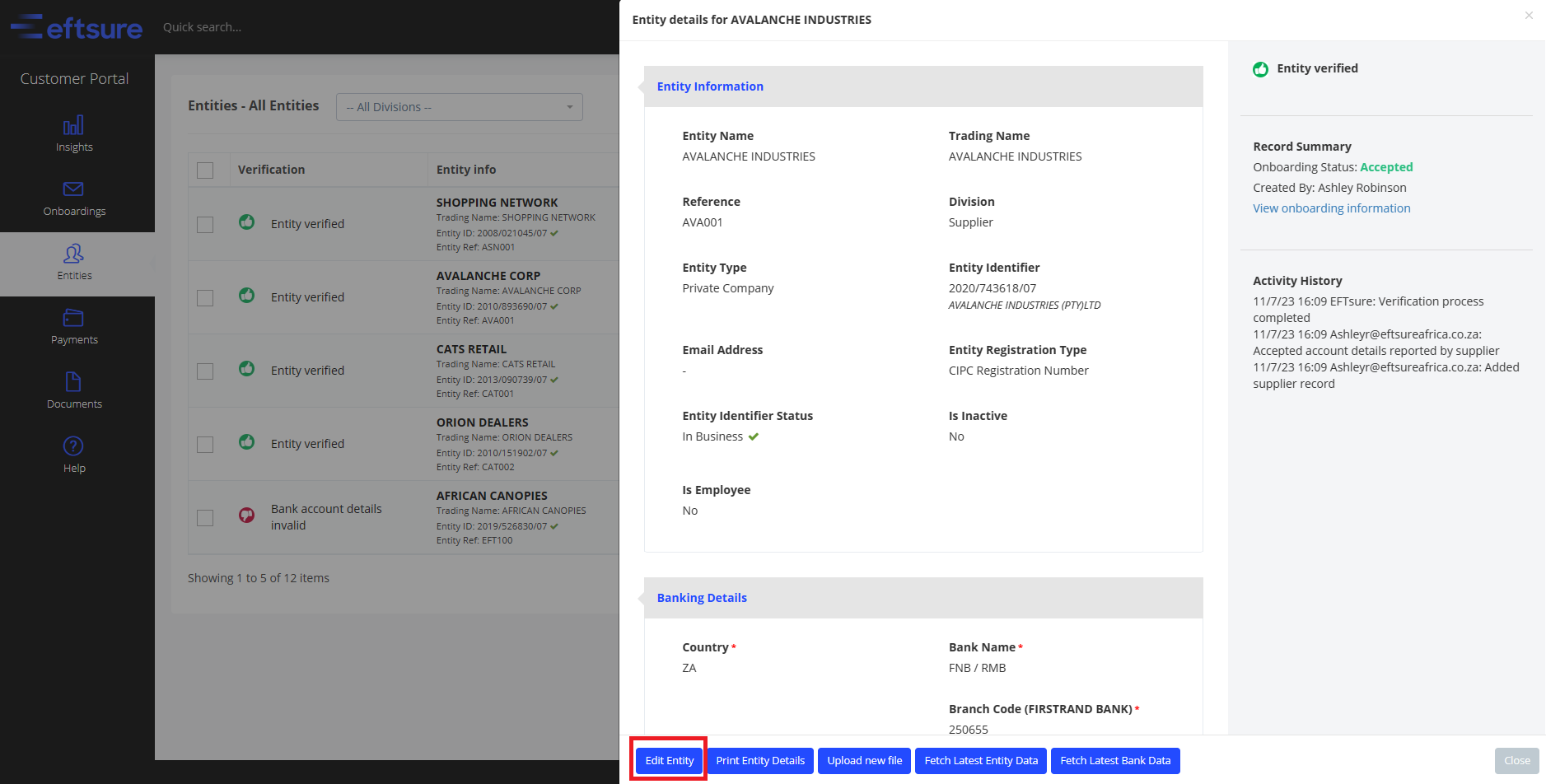Click Fetch Latest Bank Data

(x=1115, y=760)
